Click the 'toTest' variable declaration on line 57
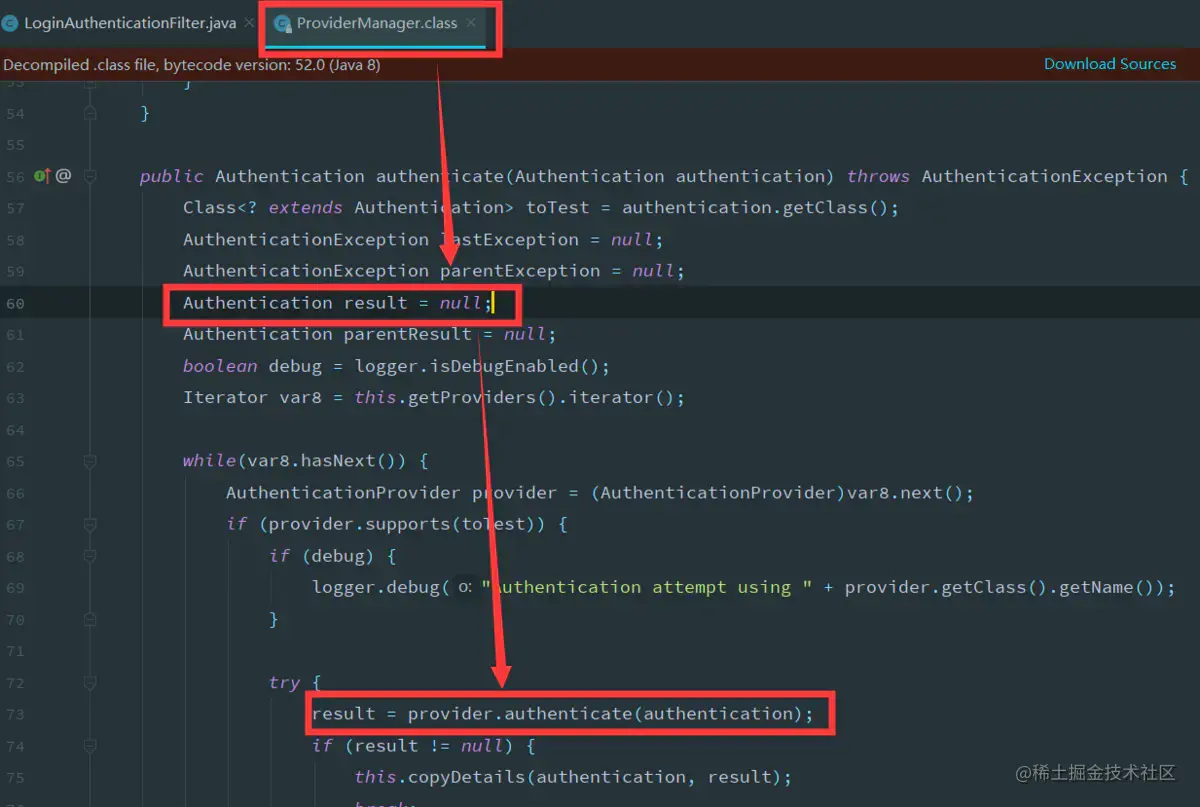The image size is (1200, 807). tap(557, 208)
